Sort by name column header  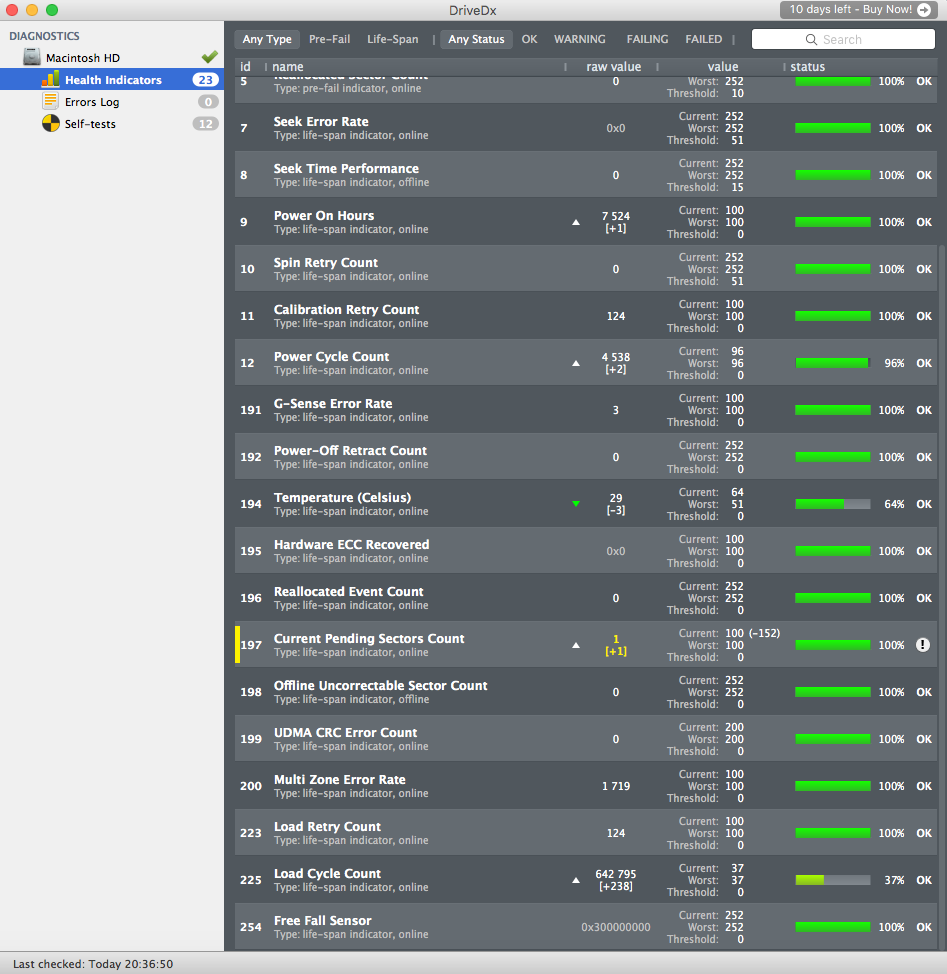click(x=288, y=66)
